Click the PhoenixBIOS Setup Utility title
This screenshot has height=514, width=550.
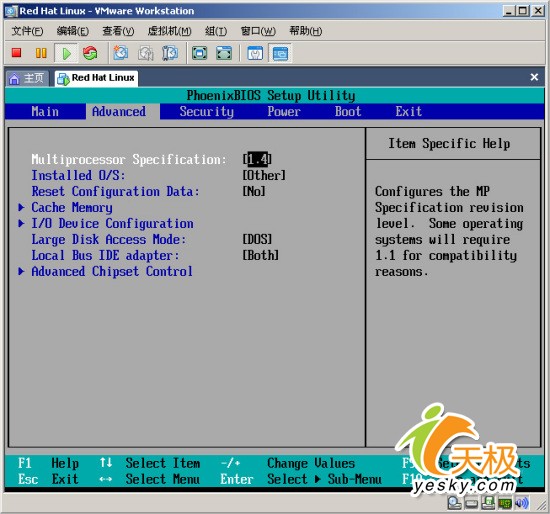pyautogui.click(x=271, y=95)
